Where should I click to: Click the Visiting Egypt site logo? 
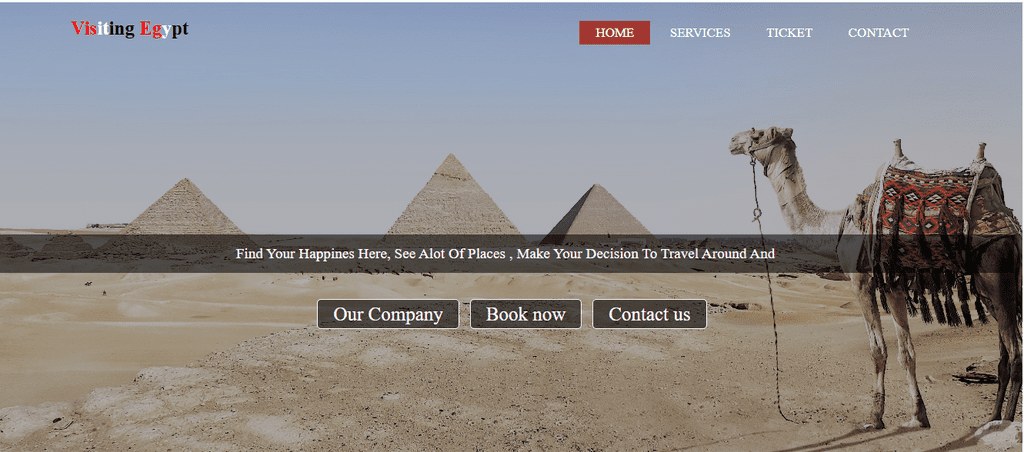point(130,29)
